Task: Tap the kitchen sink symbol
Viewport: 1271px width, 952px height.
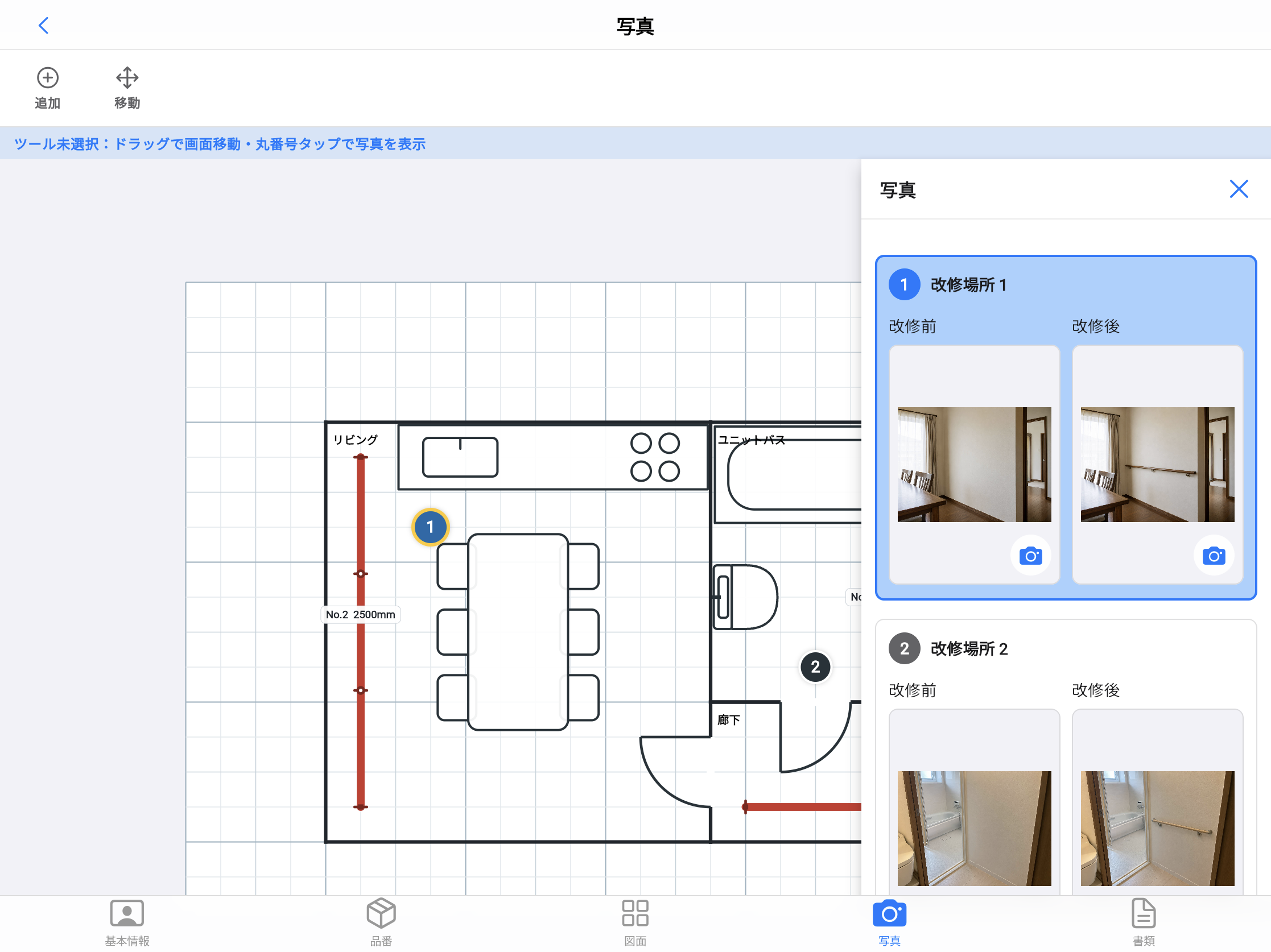Action: pyautogui.click(x=460, y=457)
